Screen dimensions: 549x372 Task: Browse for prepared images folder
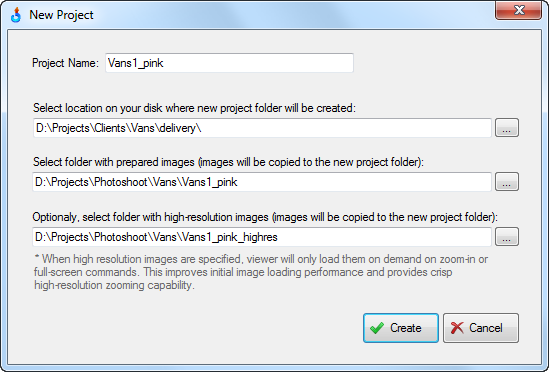(x=507, y=182)
